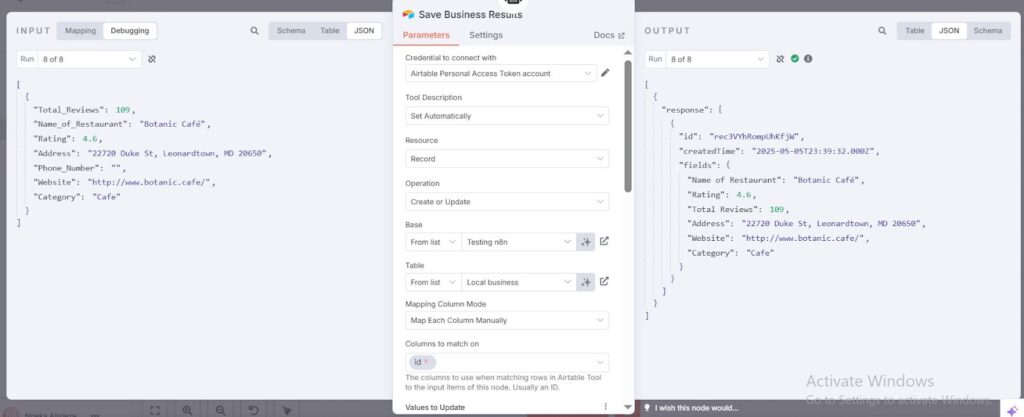
Task: Click the Save Business Results node title
Action: tap(470, 14)
